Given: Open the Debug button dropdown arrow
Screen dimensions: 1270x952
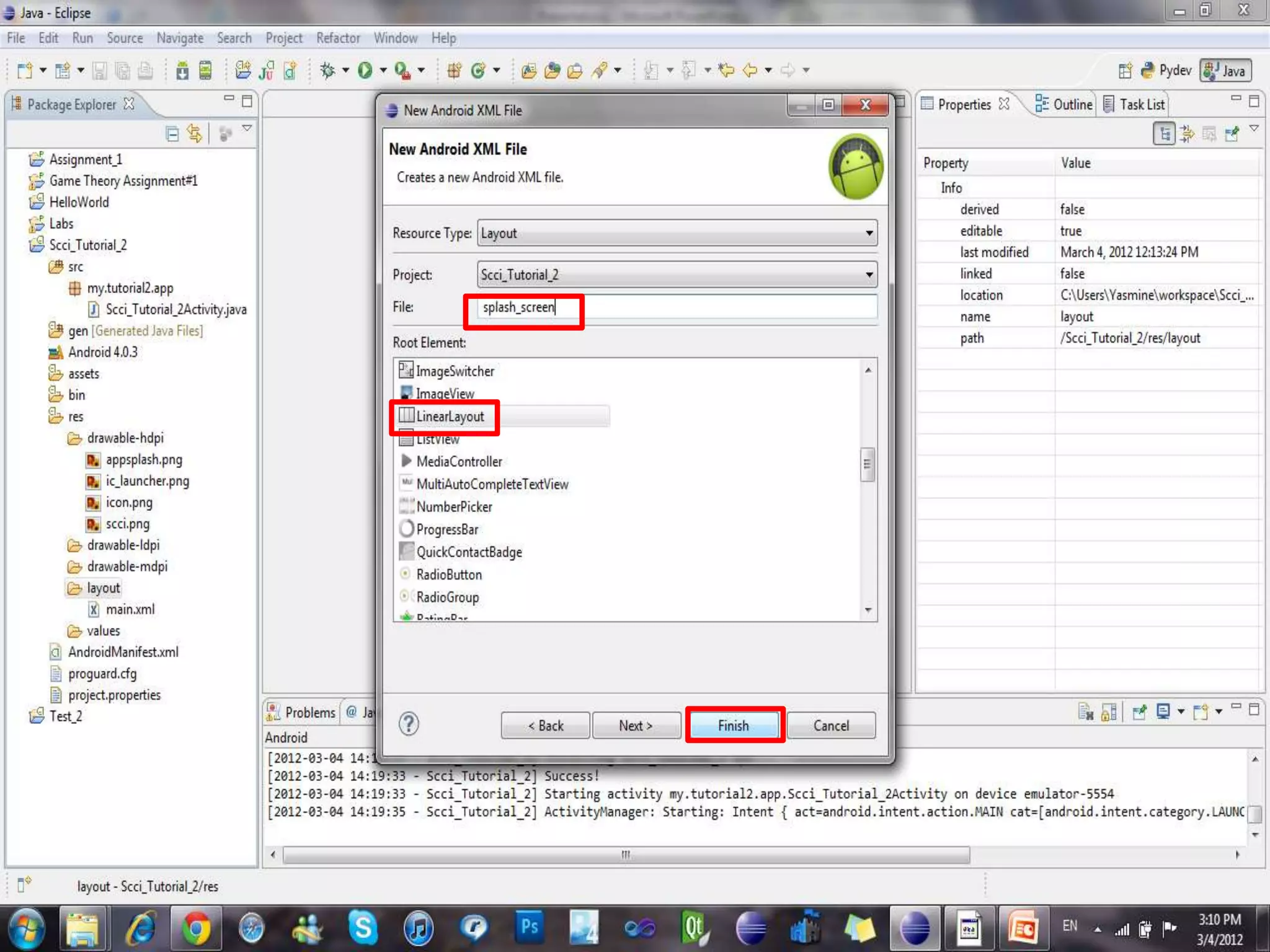Looking at the screenshot, I should [x=345, y=71].
